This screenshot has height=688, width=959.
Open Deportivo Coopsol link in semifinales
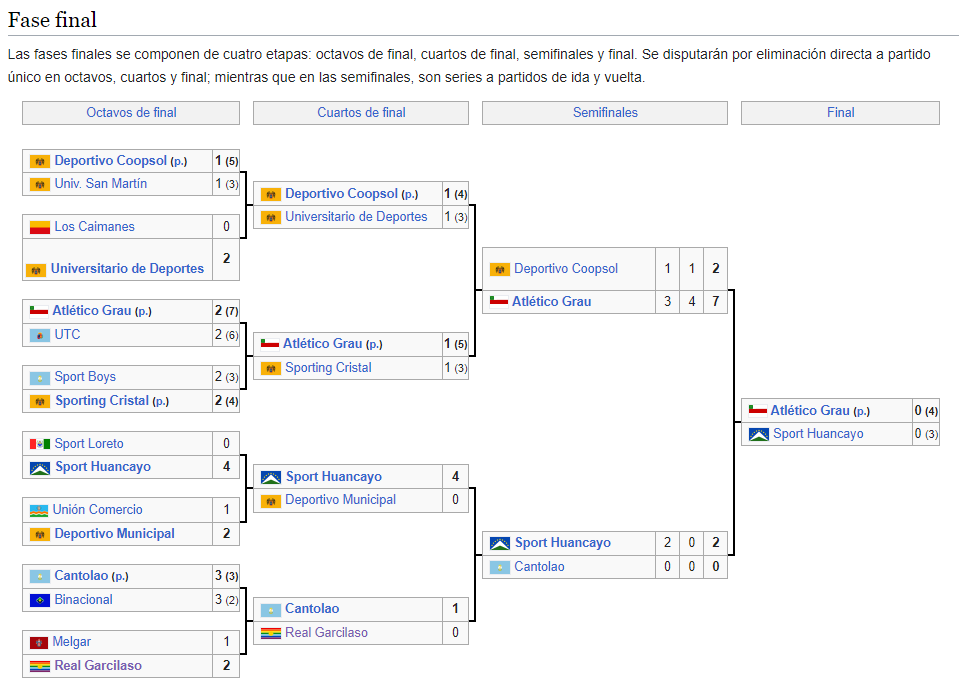566,268
